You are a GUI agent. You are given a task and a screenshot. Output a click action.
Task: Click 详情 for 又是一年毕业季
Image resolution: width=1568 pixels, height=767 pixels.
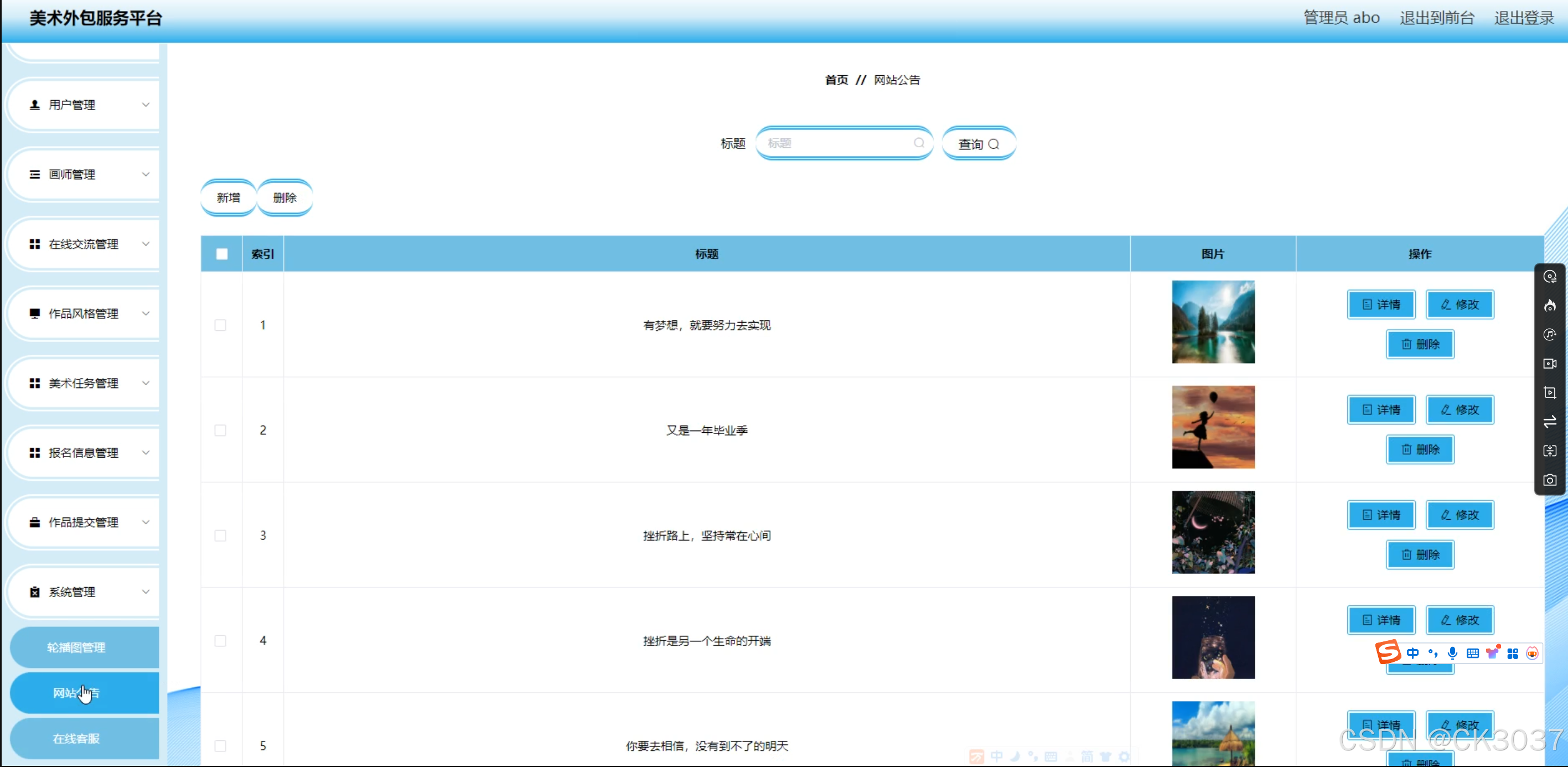(x=1381, y=409)
